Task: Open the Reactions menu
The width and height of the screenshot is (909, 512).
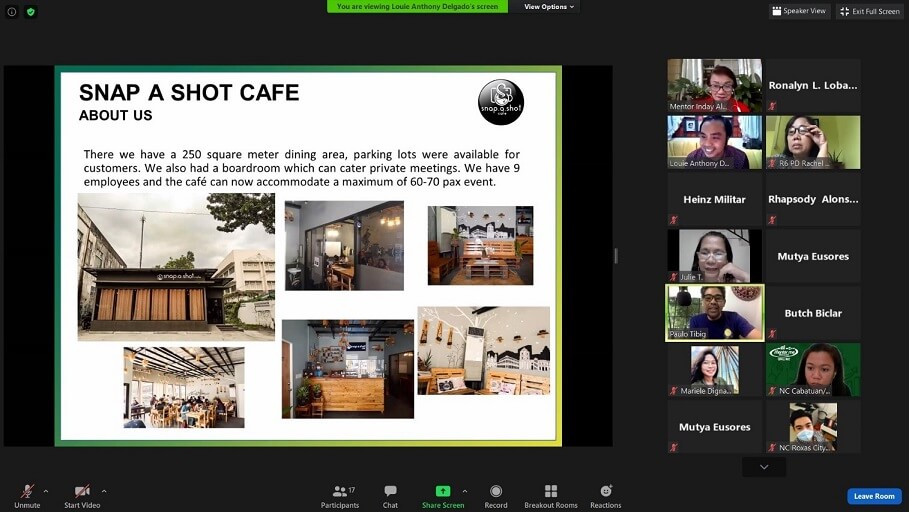Action: pos(606,496)
